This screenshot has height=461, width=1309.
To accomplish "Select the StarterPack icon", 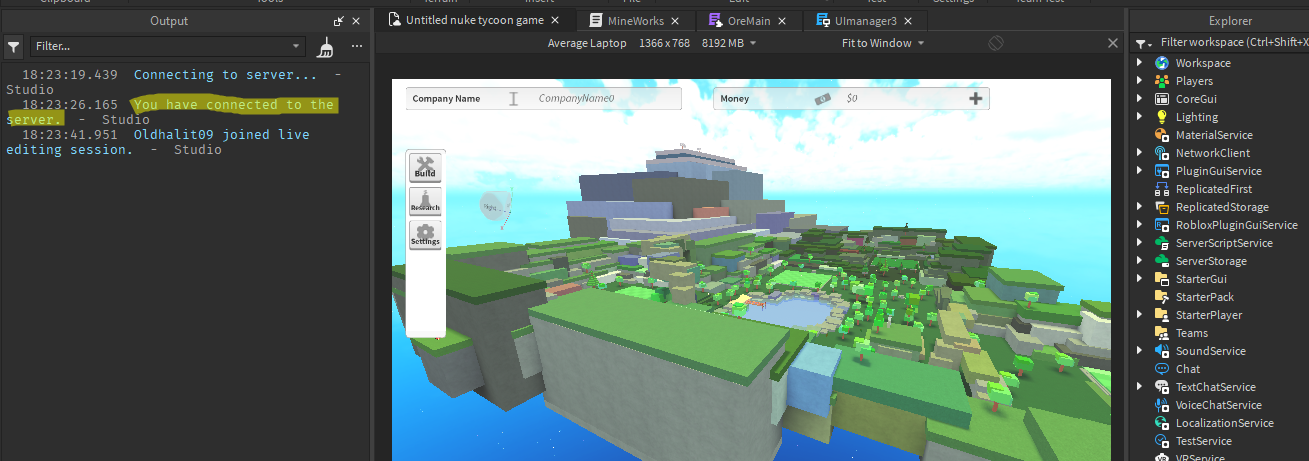I will pyautogui.click(x=1162, y=297).
